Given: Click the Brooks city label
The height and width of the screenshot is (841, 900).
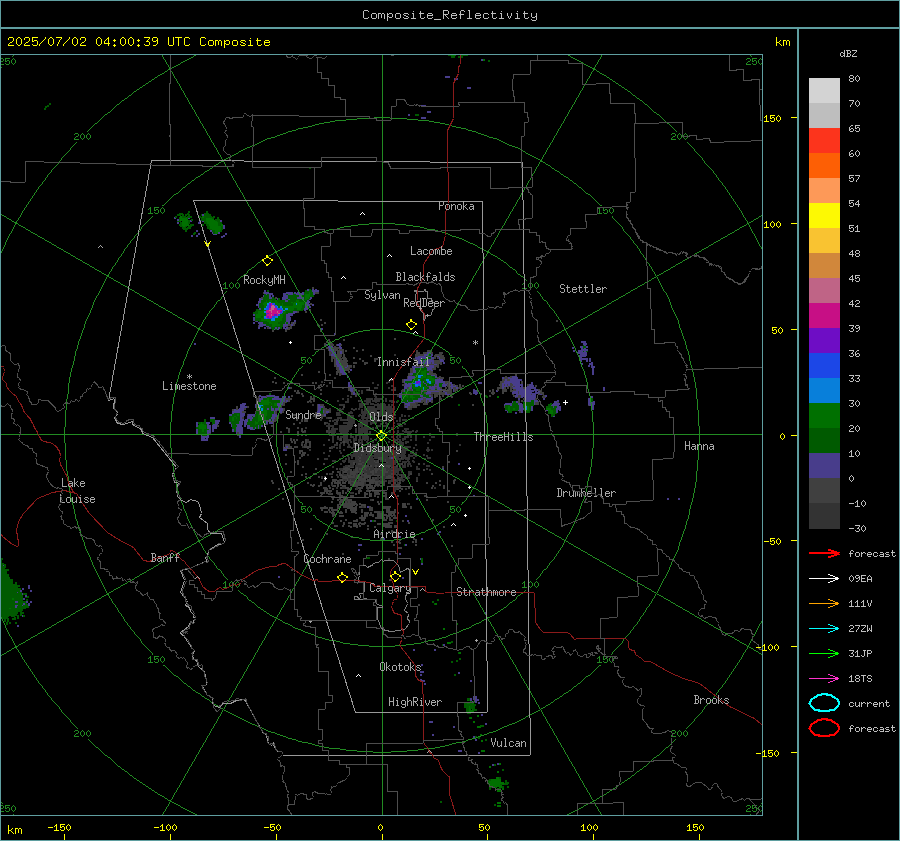Looking at the screenshot, I should tap(711, 699).
